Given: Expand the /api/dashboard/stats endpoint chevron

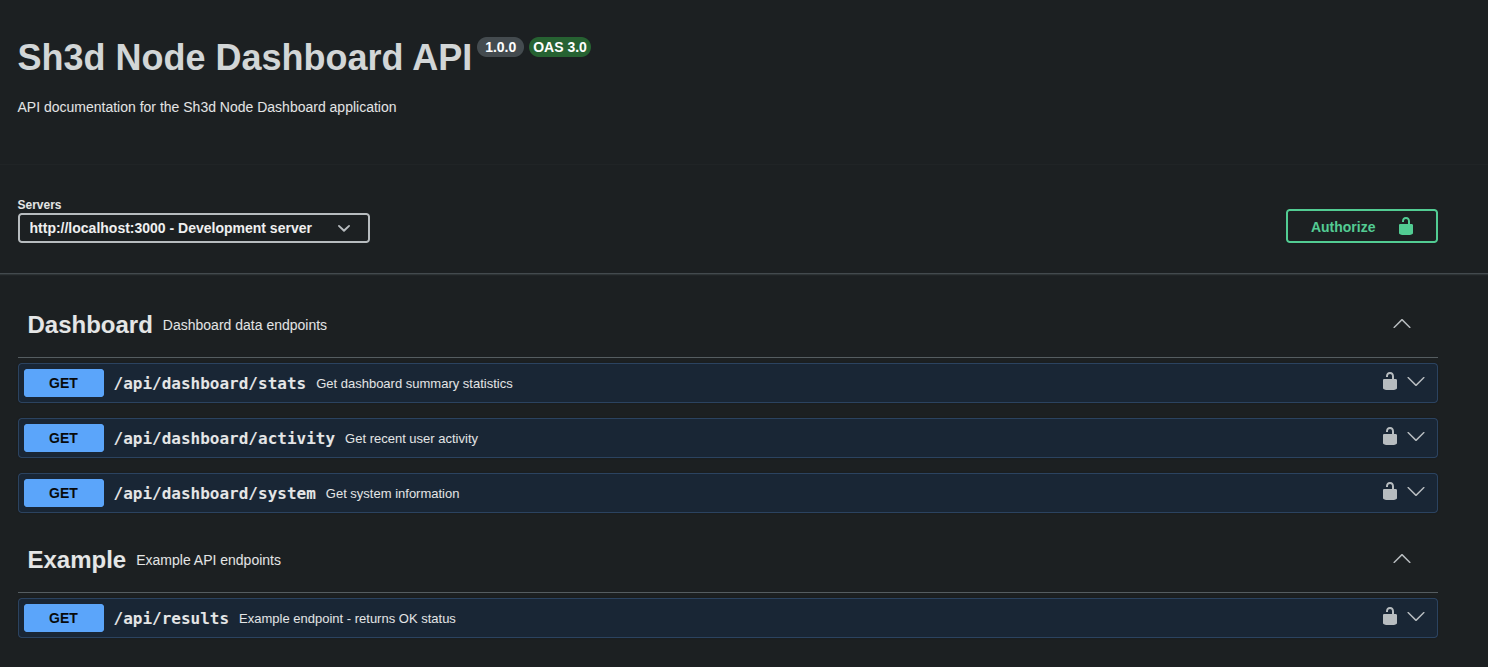Looking at the screenshot, I should [1415, 382].
